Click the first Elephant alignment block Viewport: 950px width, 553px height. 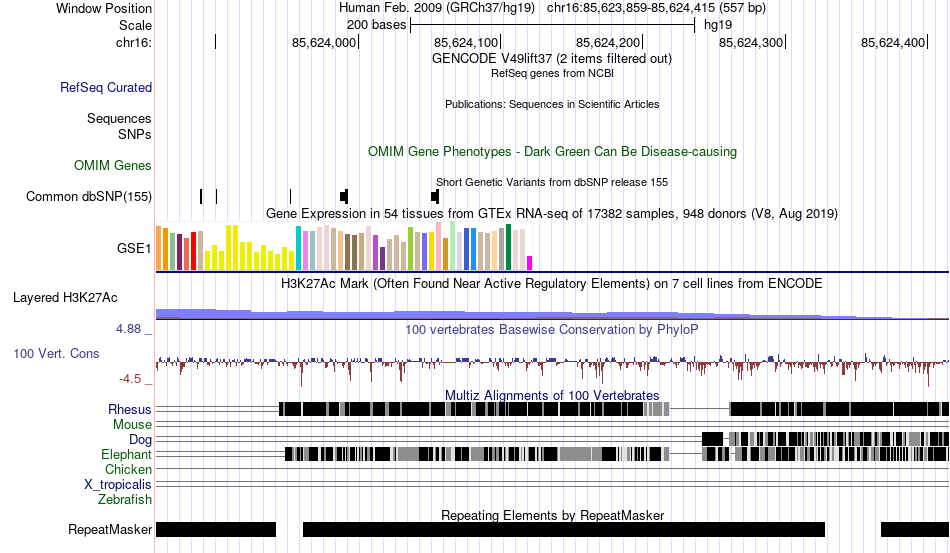[477, 454]
